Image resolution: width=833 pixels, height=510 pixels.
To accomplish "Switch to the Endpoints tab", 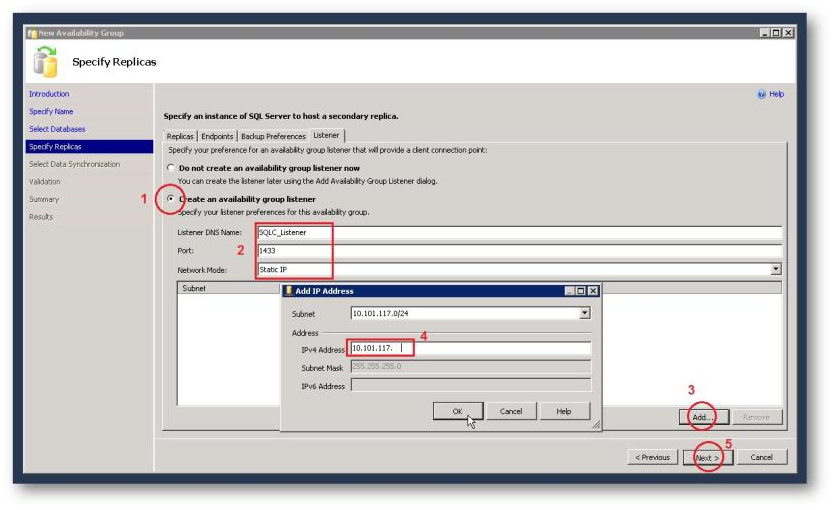I will click(217, 137).
